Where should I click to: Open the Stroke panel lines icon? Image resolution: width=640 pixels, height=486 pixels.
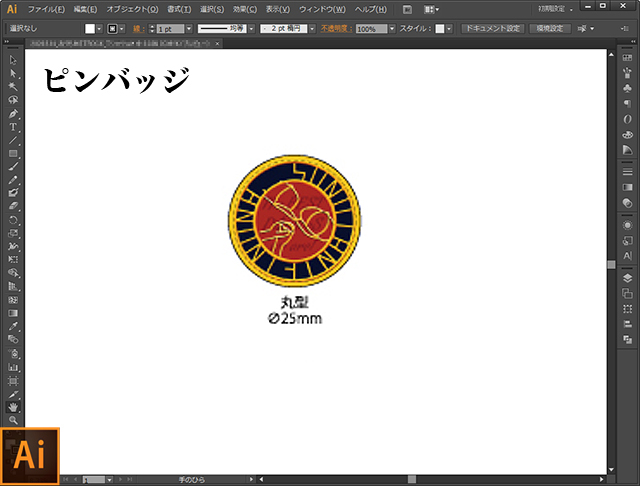(627, 172)
